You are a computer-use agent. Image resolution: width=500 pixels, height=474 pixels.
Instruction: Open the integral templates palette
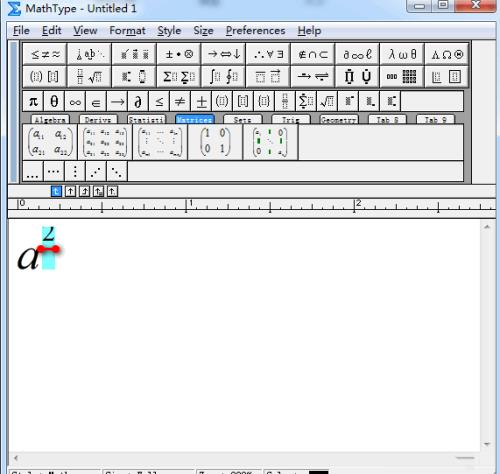coord(223,76)
